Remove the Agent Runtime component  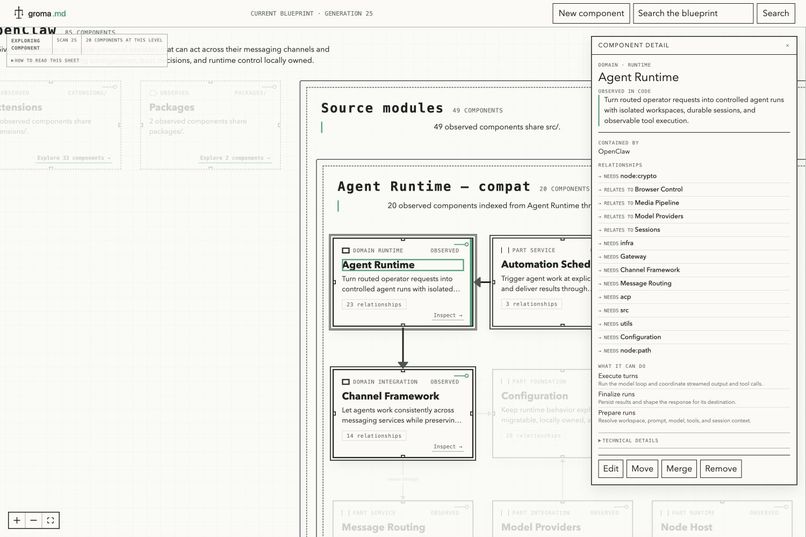tap(721, 469)
